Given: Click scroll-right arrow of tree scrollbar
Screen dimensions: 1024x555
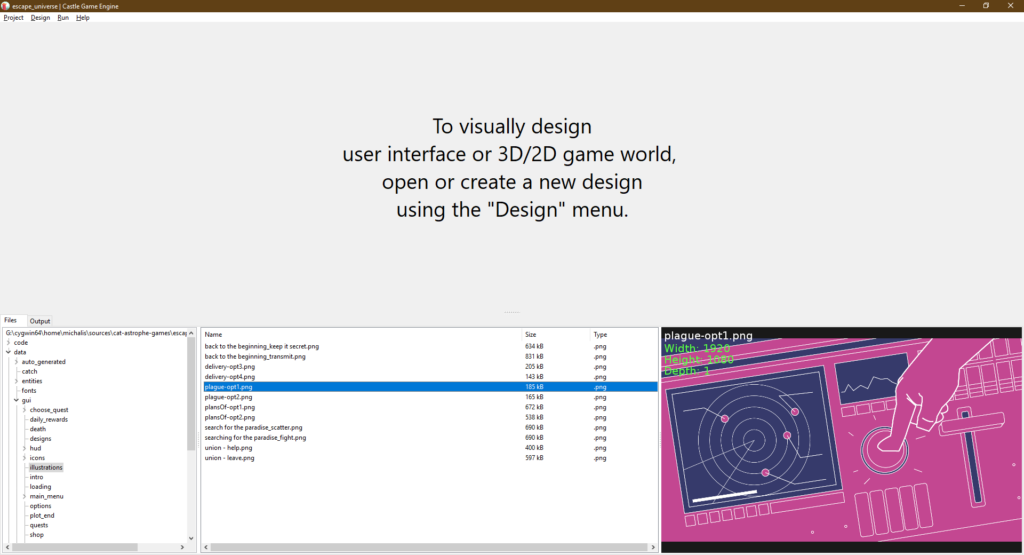Looking at the screenshot, I should tap(182, 547).
